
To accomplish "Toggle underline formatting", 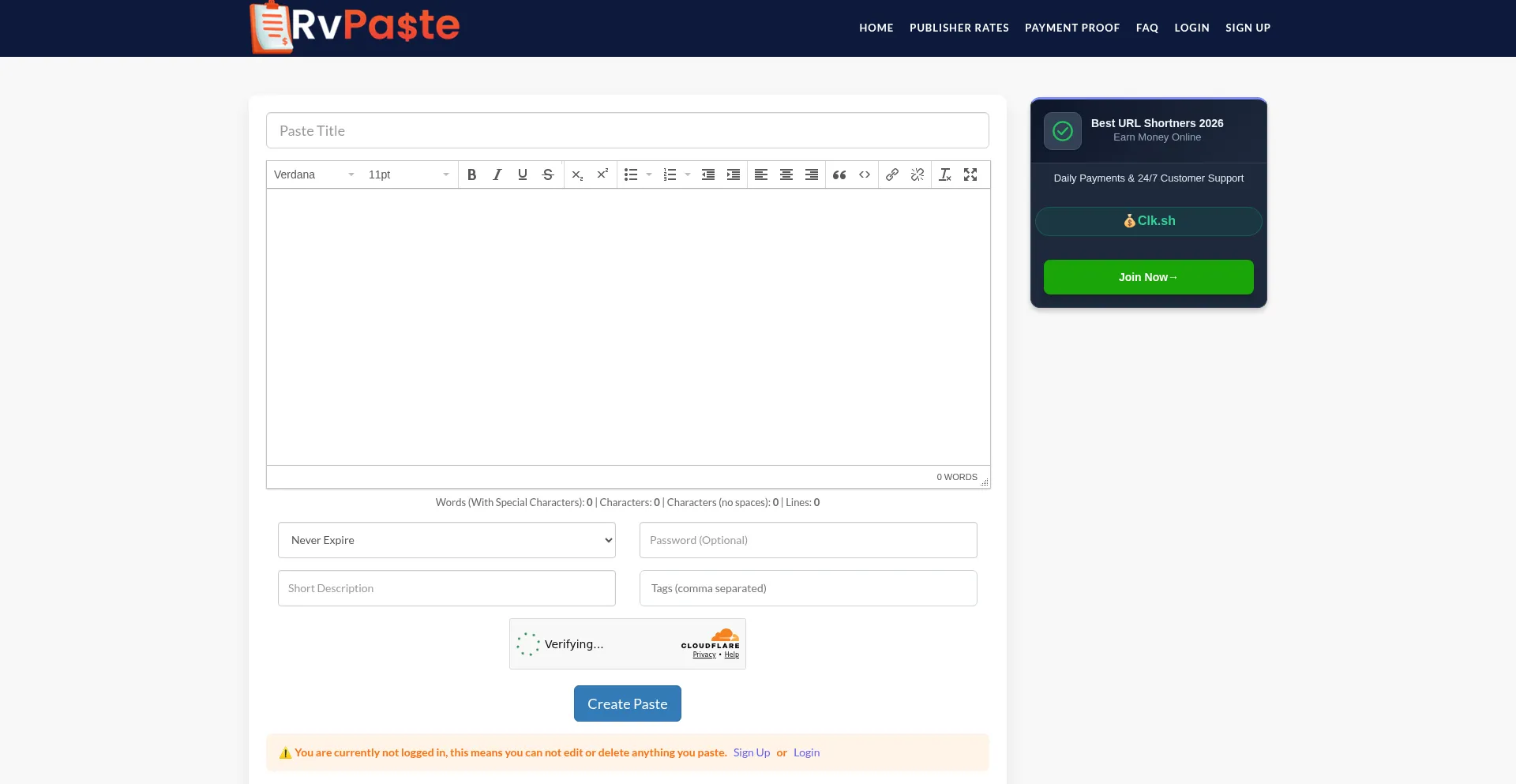I will tap(522, 174).
